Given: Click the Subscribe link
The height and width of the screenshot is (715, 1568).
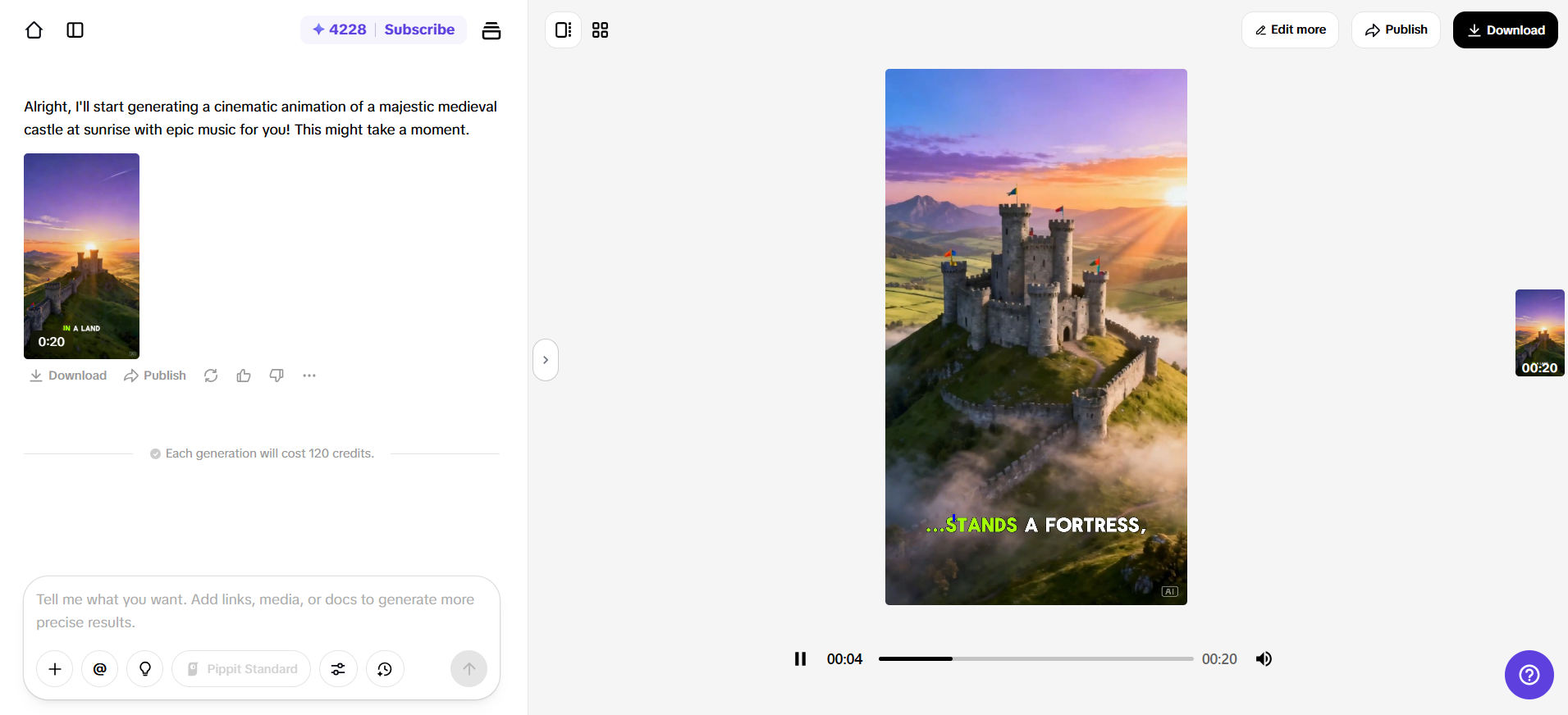Looking at the screenshot, I should [419, 30].
